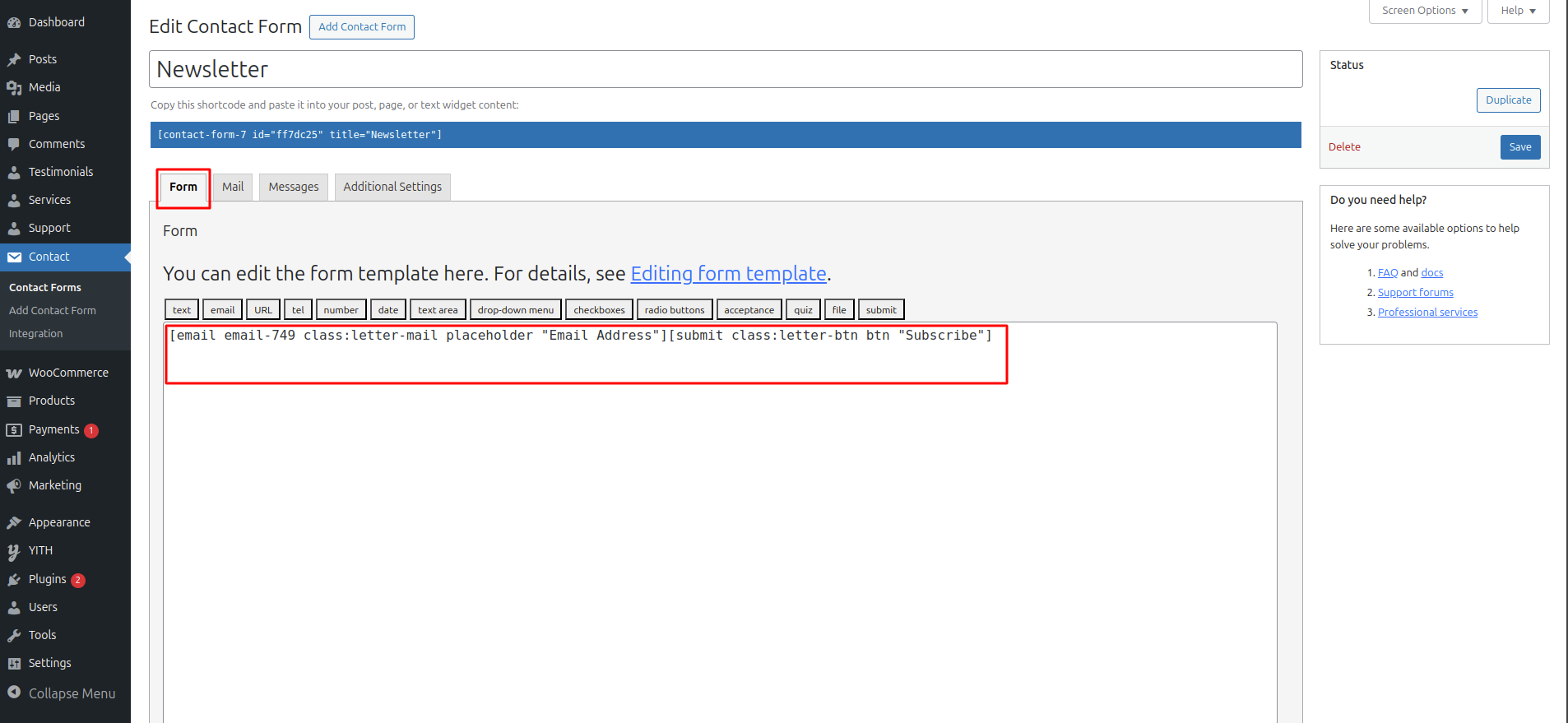Click into the form template textarea
This screenshot has height=723, width=1568.
pos(720,522)
